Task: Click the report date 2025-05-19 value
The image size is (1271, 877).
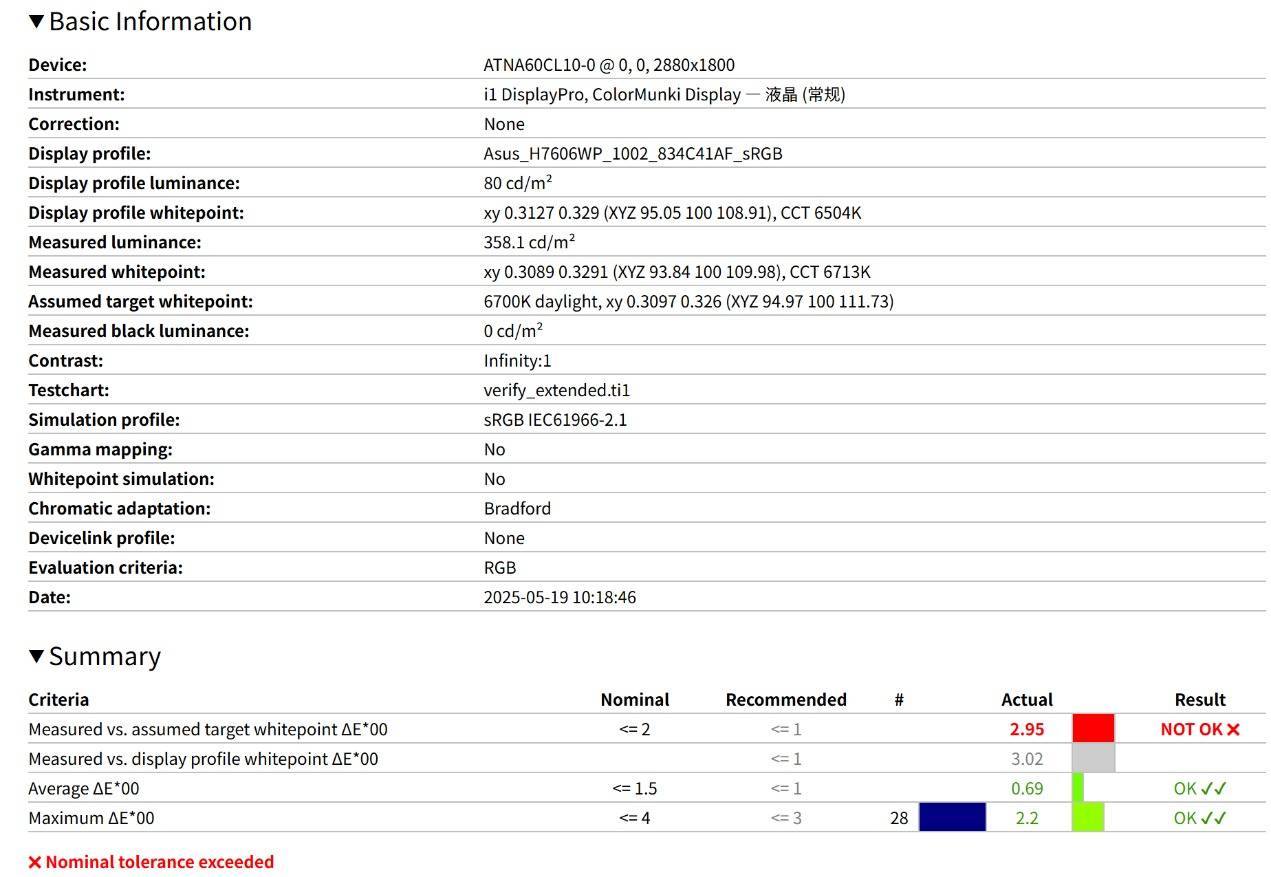Action: coord(560,597)
